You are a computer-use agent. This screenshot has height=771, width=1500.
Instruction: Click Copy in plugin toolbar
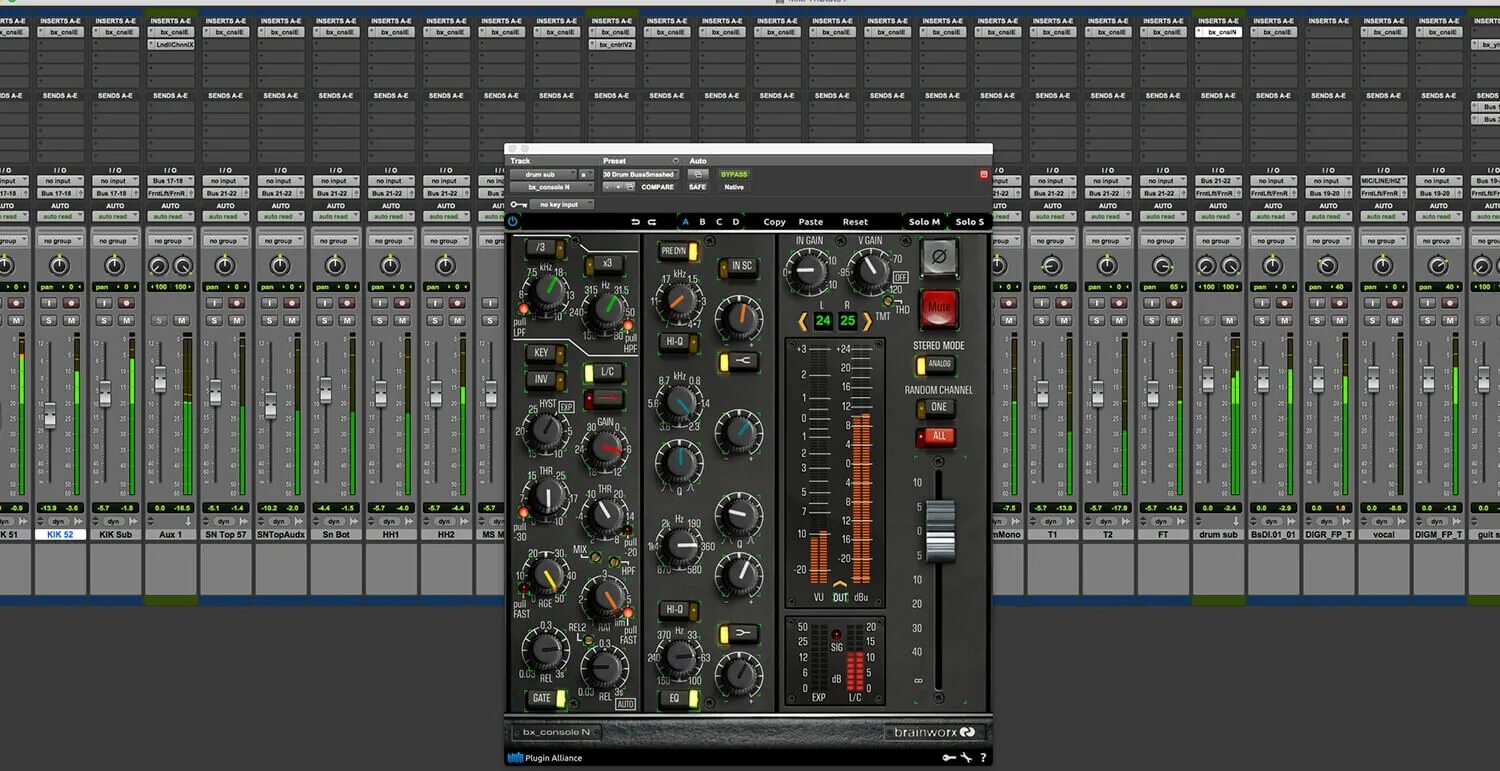(x=775, y=222)
